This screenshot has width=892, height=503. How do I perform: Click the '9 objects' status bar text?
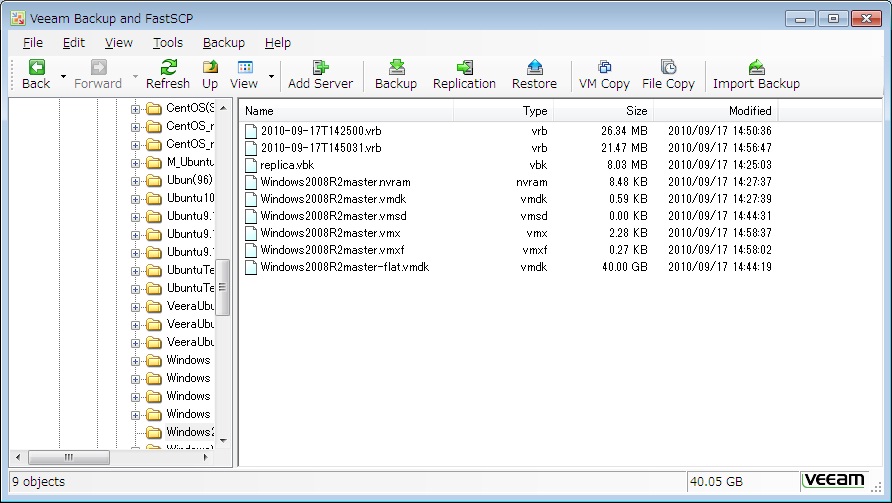[39, 481]
